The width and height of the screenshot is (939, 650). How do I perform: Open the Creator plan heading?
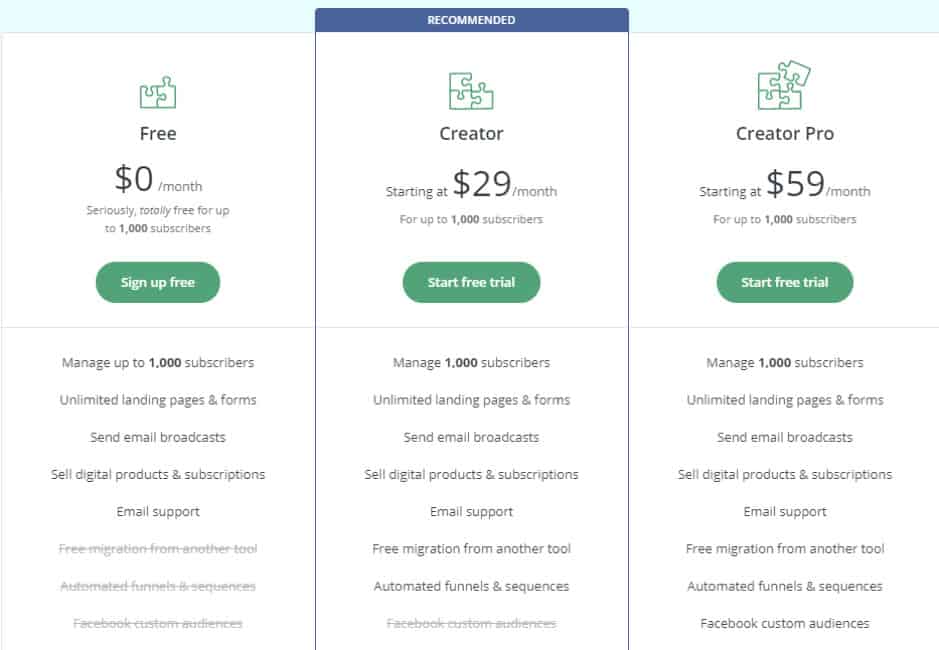(471, 133)
